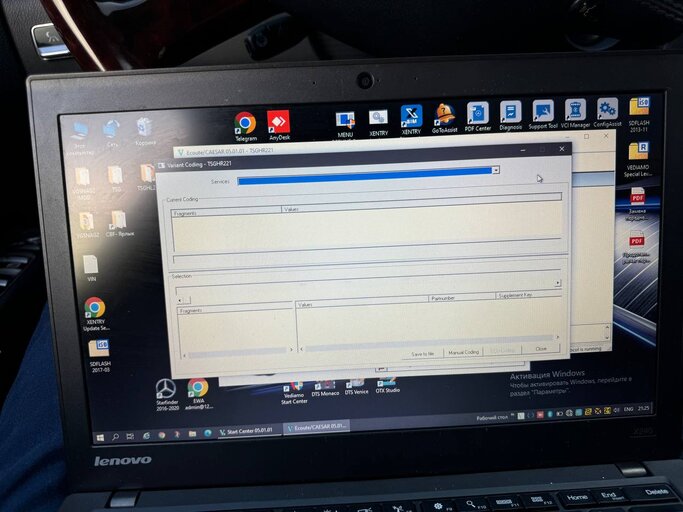Open the grey XENTRY desktop icon

[378, 123]
